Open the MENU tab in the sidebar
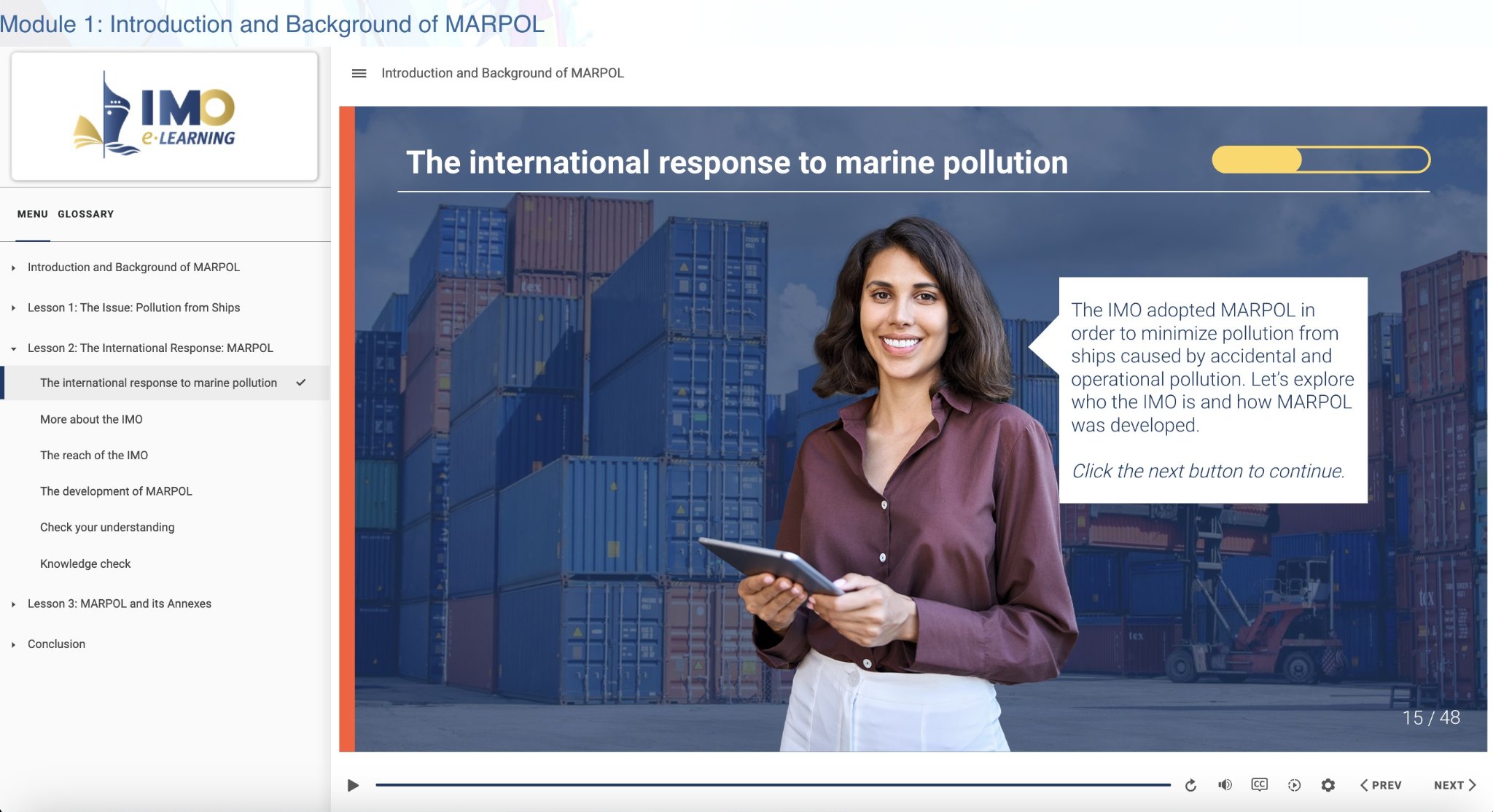Image resolution: width=1493 pixels, height=812 pixels. 31,214
